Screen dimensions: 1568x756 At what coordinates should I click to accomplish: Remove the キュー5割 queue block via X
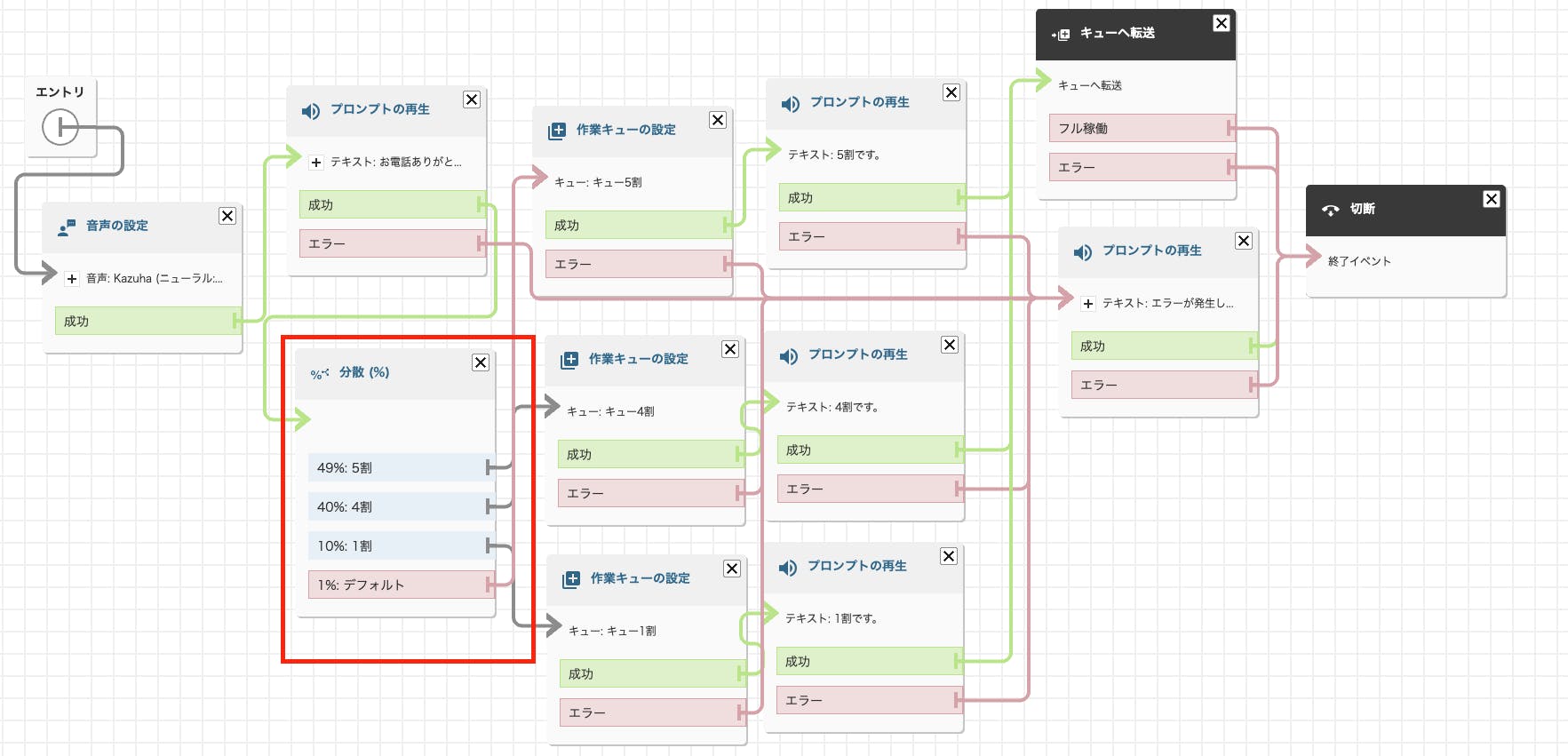tap(718, 120)
